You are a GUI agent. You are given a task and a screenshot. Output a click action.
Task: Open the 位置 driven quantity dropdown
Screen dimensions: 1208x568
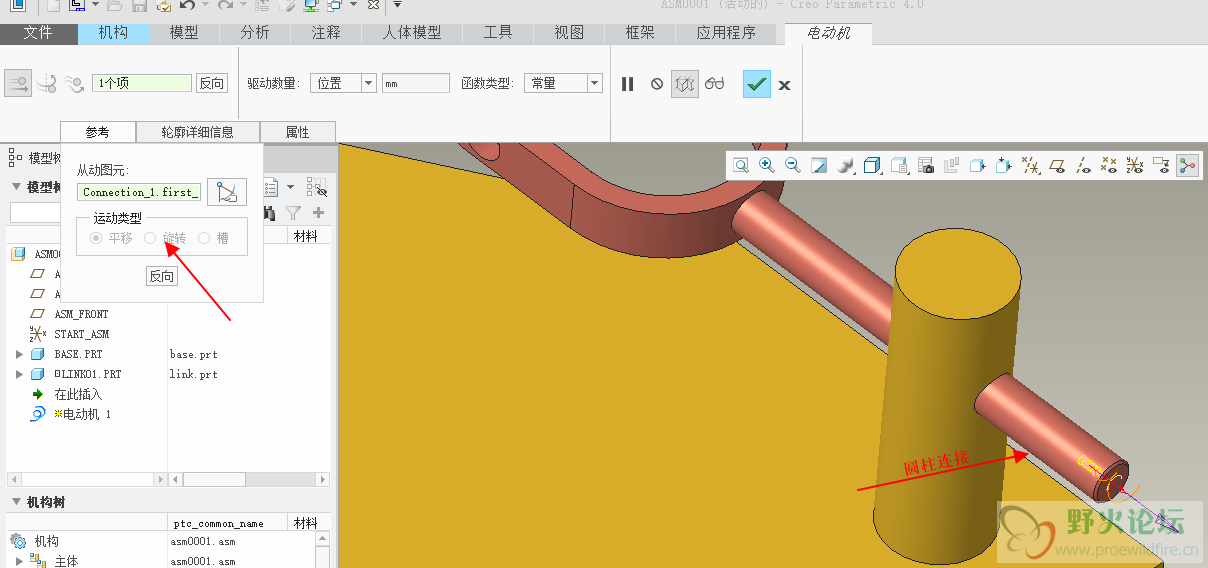[343, 84]
